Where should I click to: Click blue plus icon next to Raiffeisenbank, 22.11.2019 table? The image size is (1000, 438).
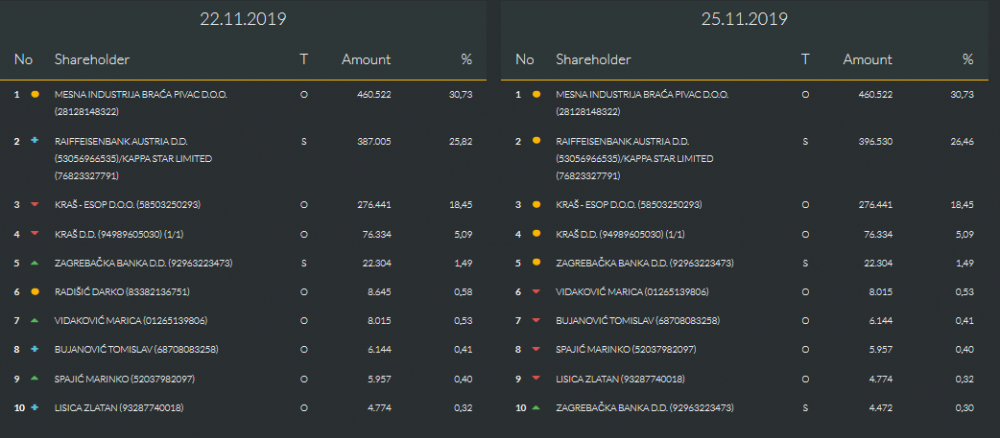coord(35,141)
